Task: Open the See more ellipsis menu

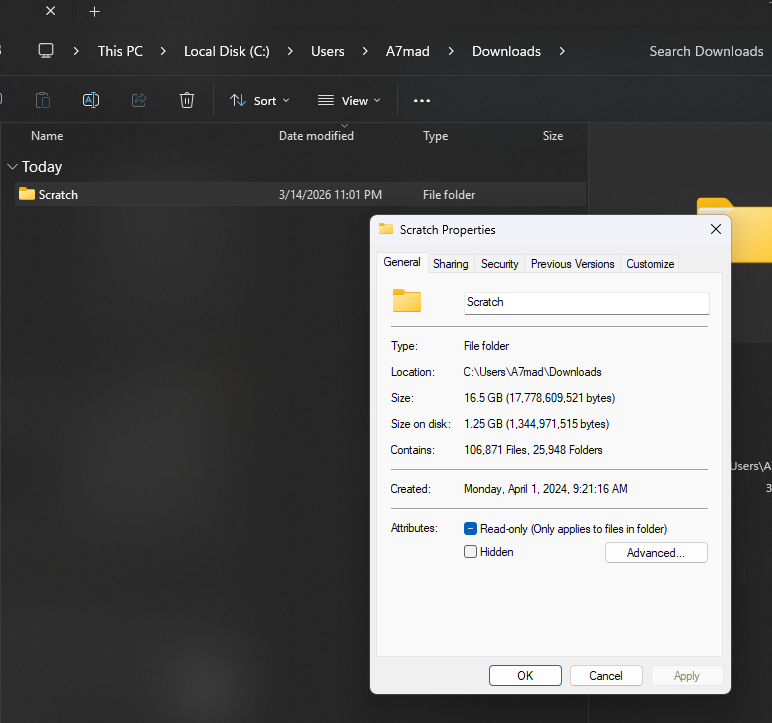Action: [421, 100]
